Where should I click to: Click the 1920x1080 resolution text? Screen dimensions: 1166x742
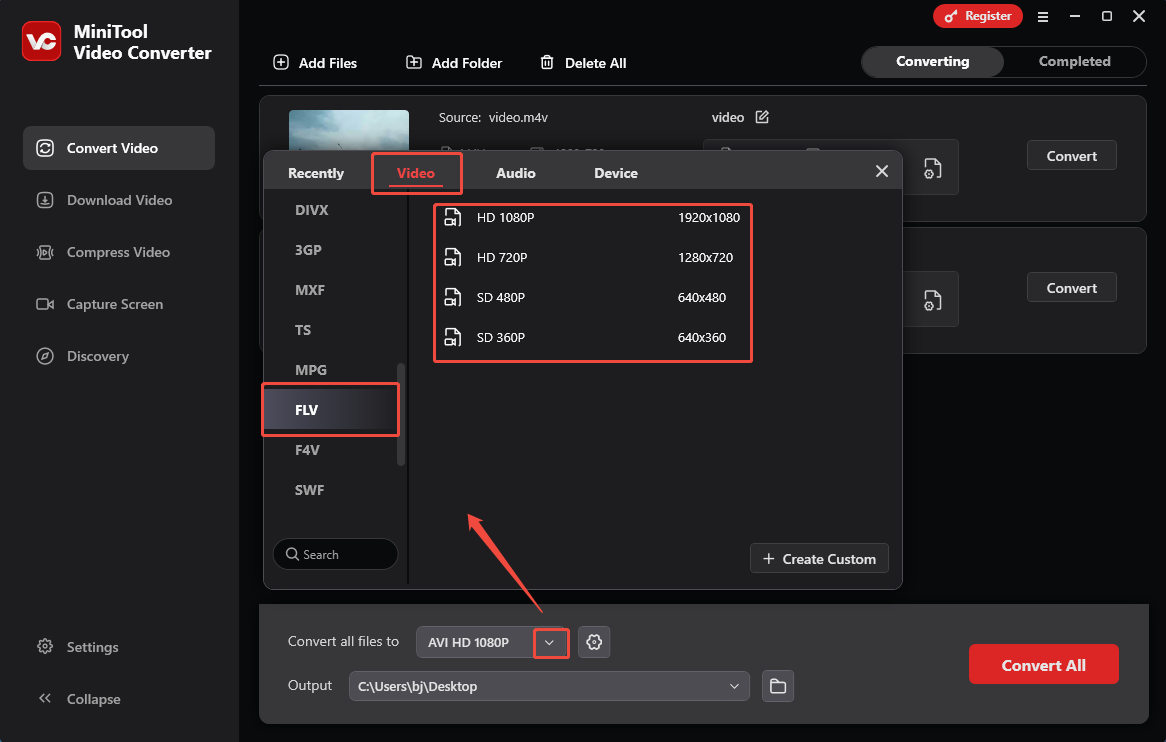[x=709, y=218]
